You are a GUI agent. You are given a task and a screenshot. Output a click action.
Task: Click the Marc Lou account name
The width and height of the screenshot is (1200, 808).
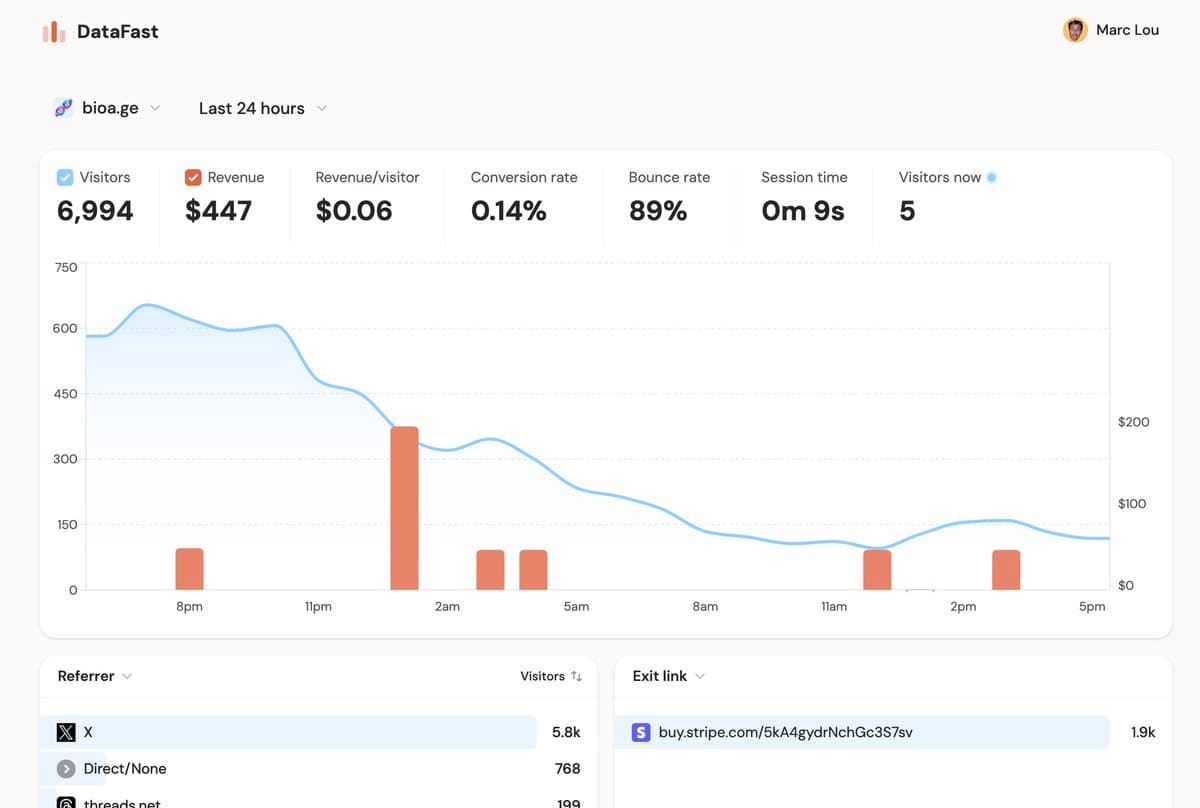tap(1128, 30)
